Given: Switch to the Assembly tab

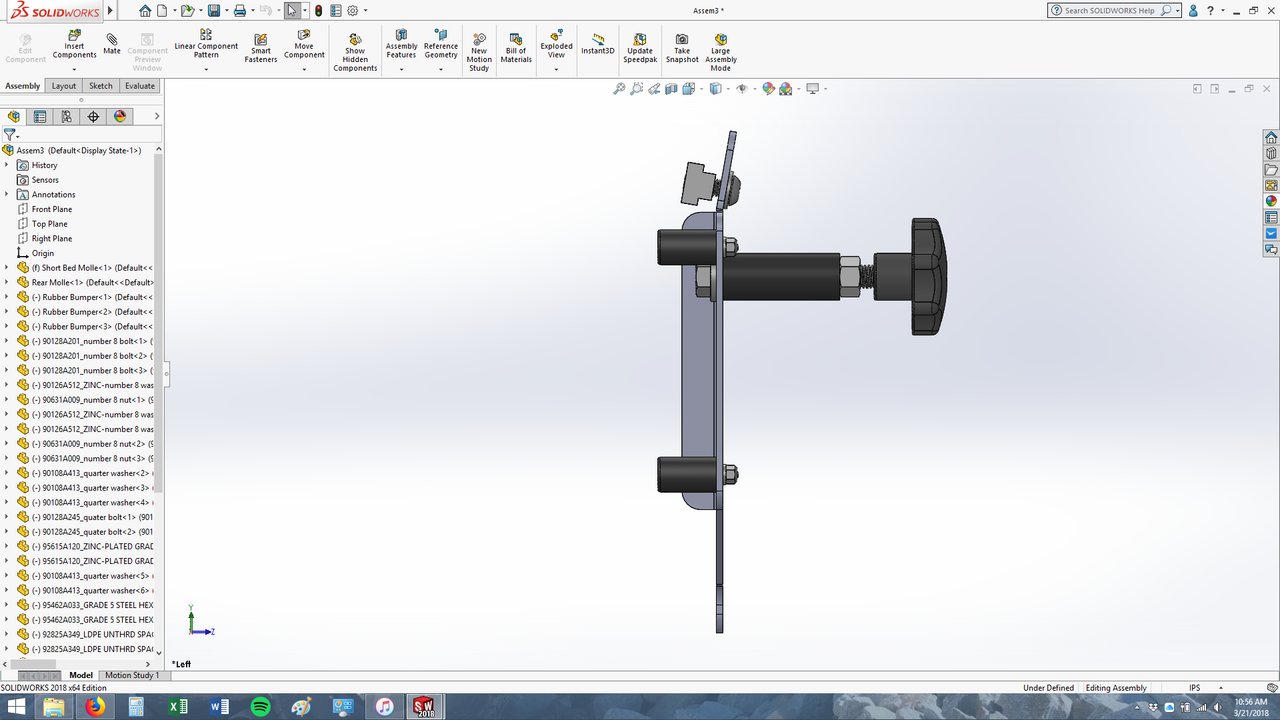Looking at the screenshot, I should (x=22, y=86).
